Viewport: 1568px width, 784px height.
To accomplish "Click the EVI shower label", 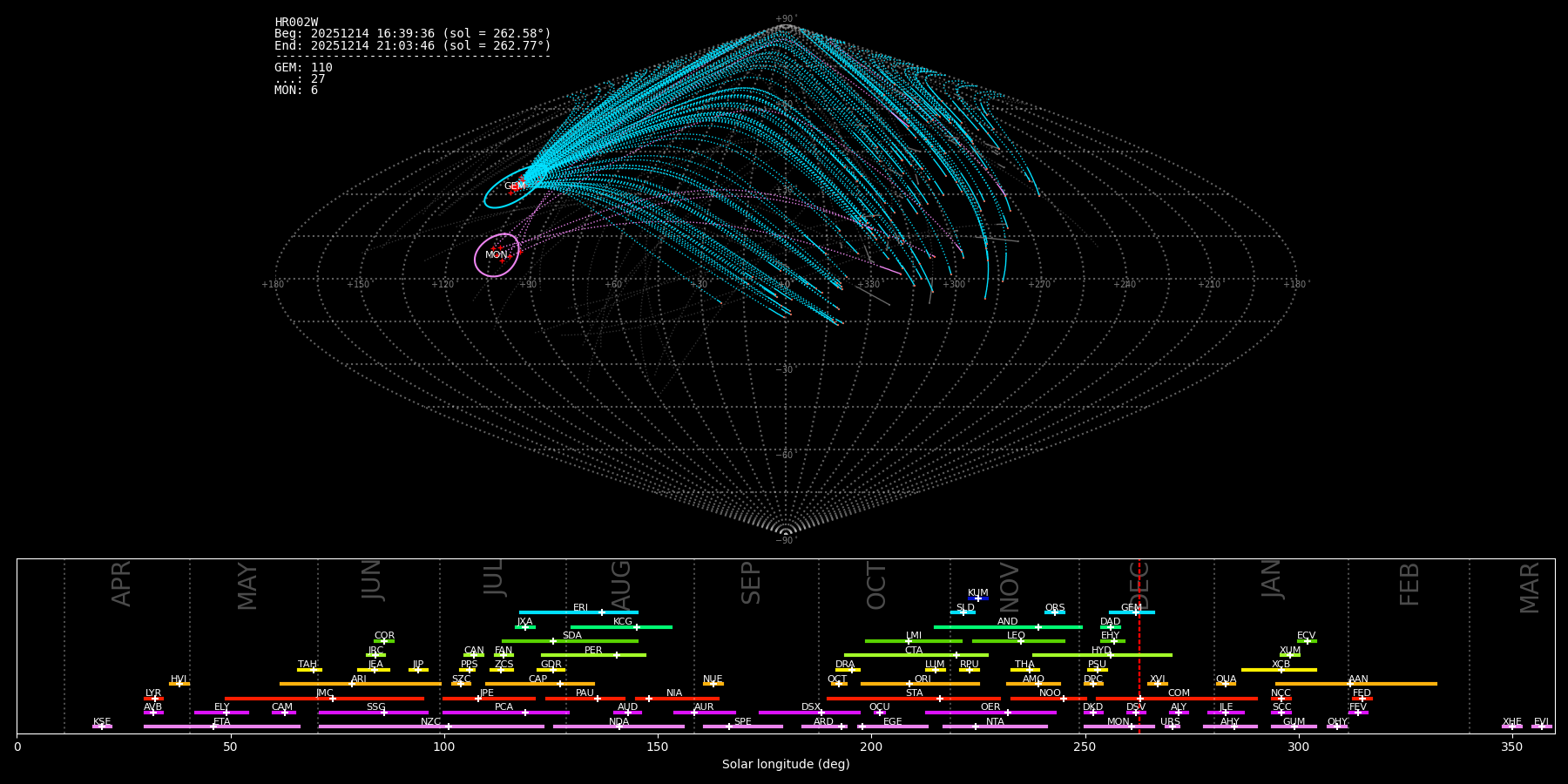I will pos(1541,722).
